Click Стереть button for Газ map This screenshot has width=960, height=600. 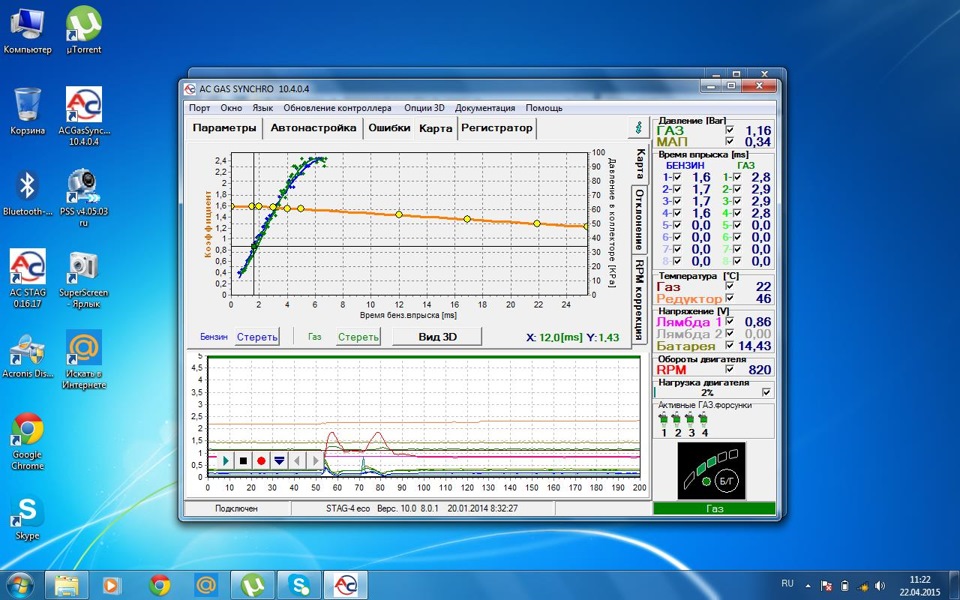(358, 337)
